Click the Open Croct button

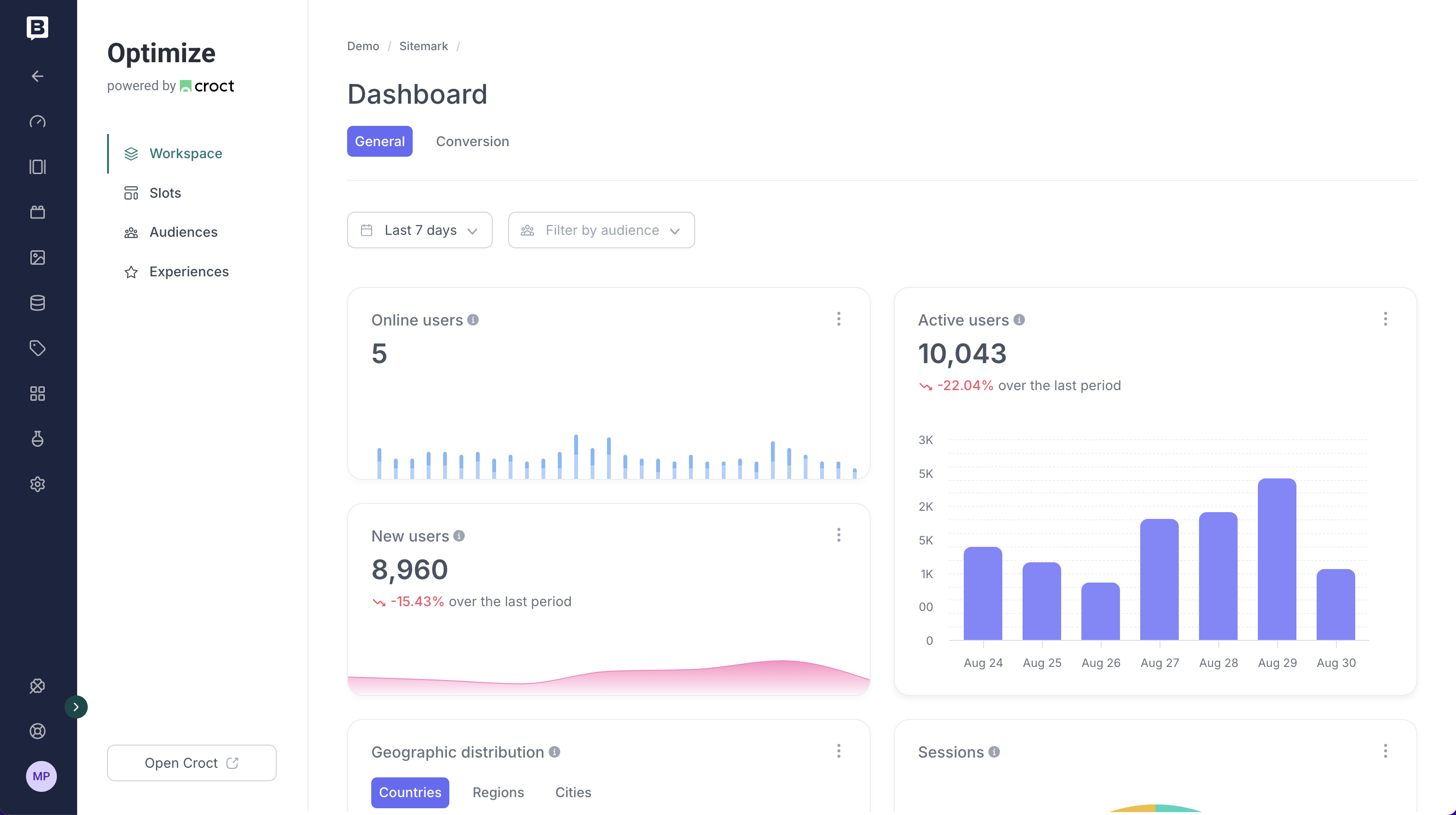191,763
